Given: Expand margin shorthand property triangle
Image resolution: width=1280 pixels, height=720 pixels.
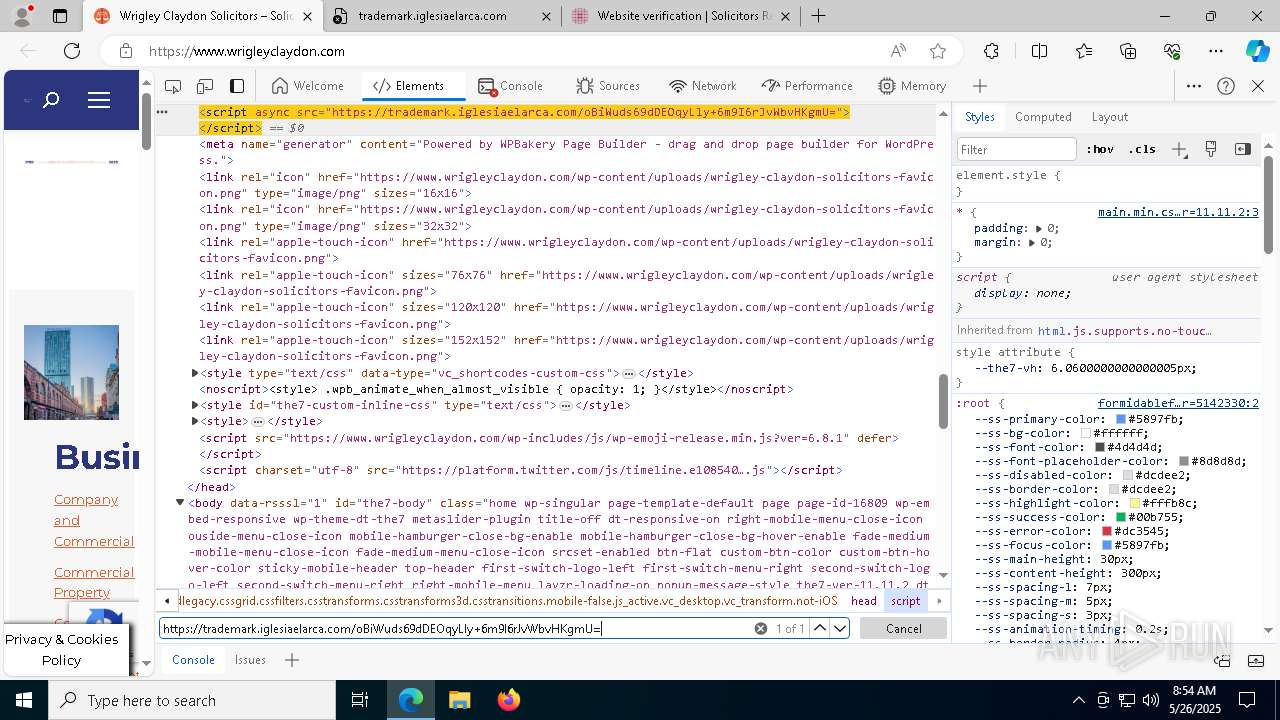Looking at the screenshot, I should coord(1031,242).
